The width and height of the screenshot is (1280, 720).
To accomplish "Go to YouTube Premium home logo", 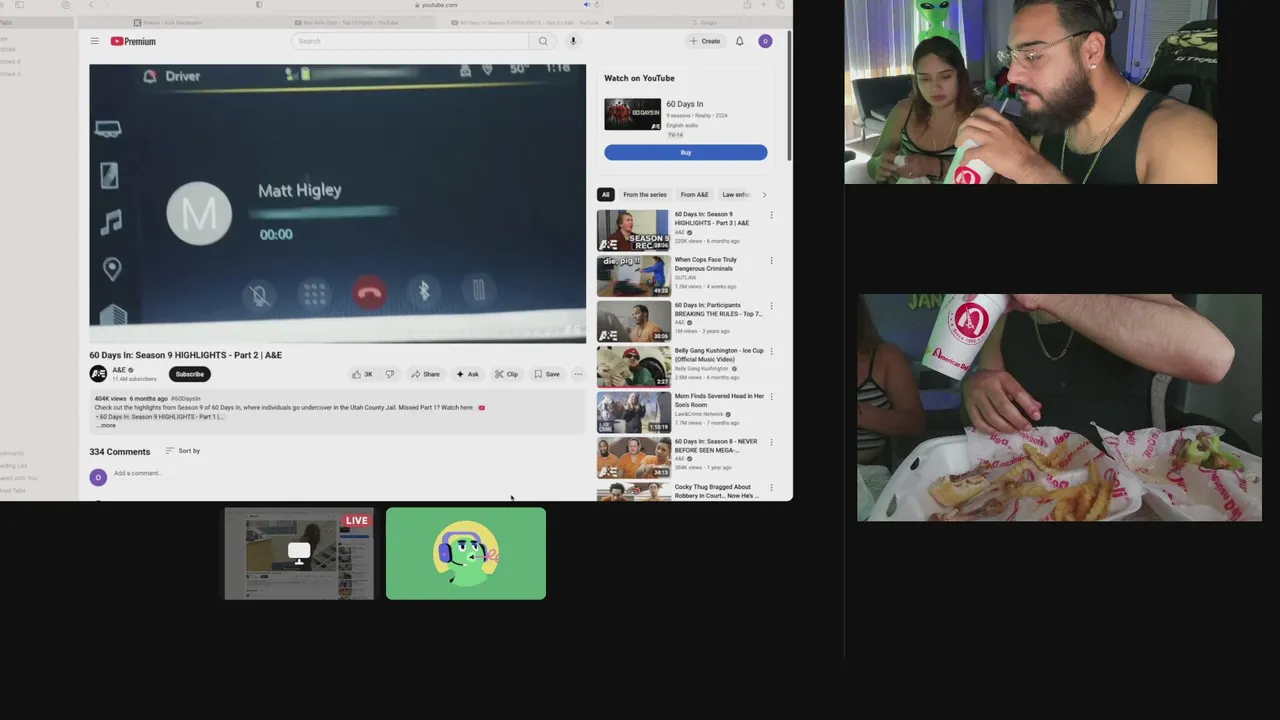I will point(133,41).
